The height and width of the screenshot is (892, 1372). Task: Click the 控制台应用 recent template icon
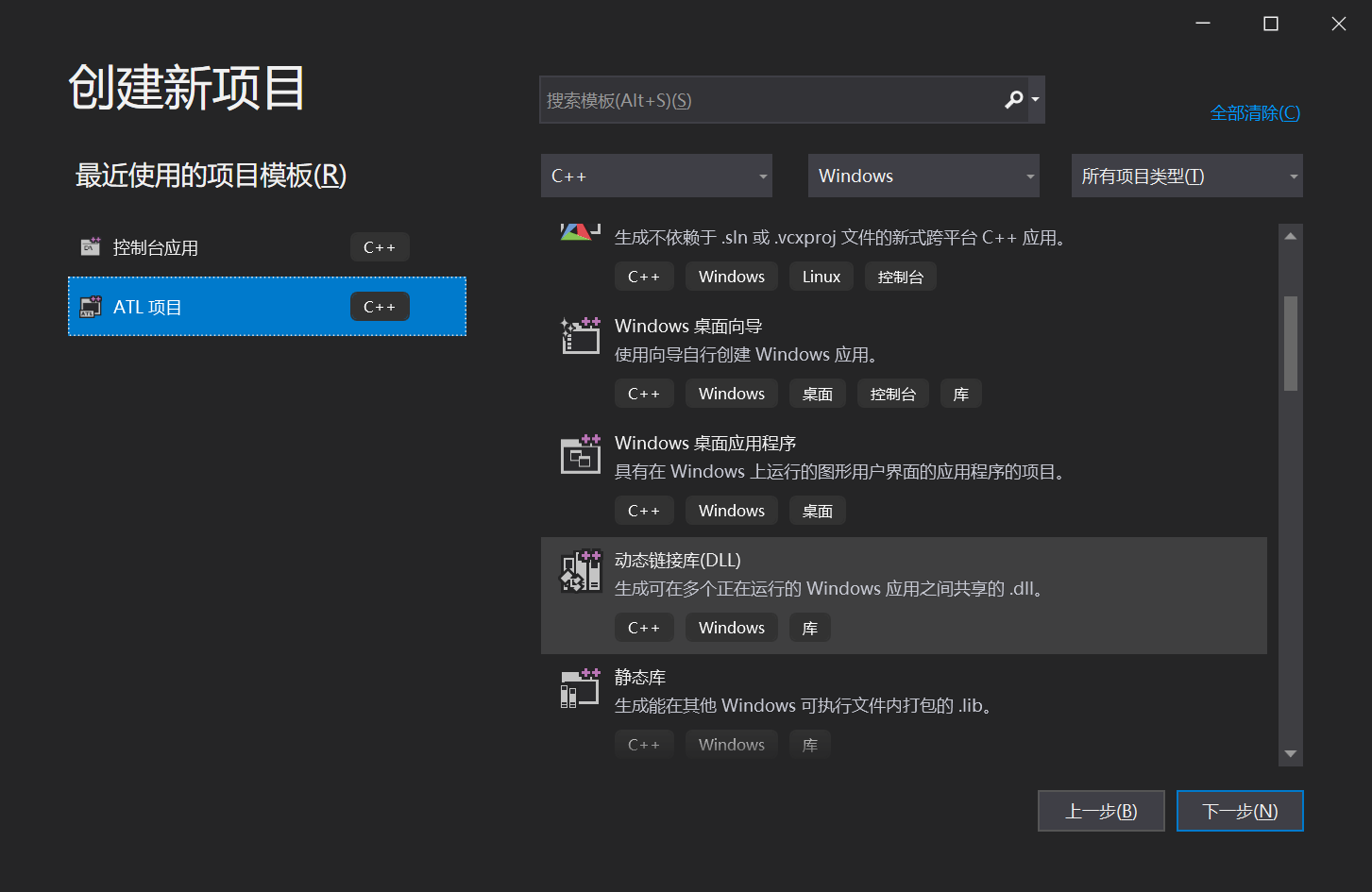pyautogui.click(x=91, y=247)
